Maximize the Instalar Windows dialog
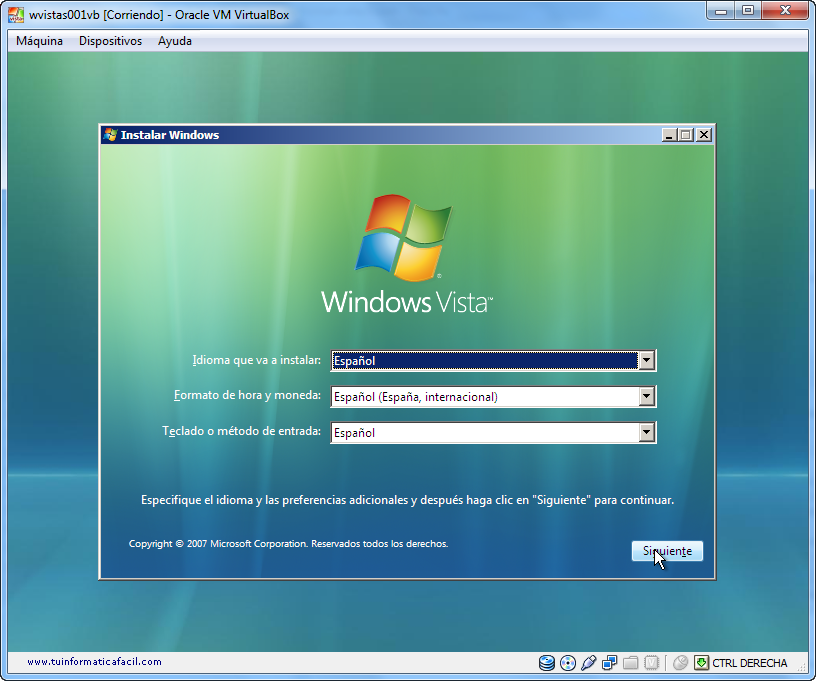This screenshot has height=681, width=816. point(686,135)
